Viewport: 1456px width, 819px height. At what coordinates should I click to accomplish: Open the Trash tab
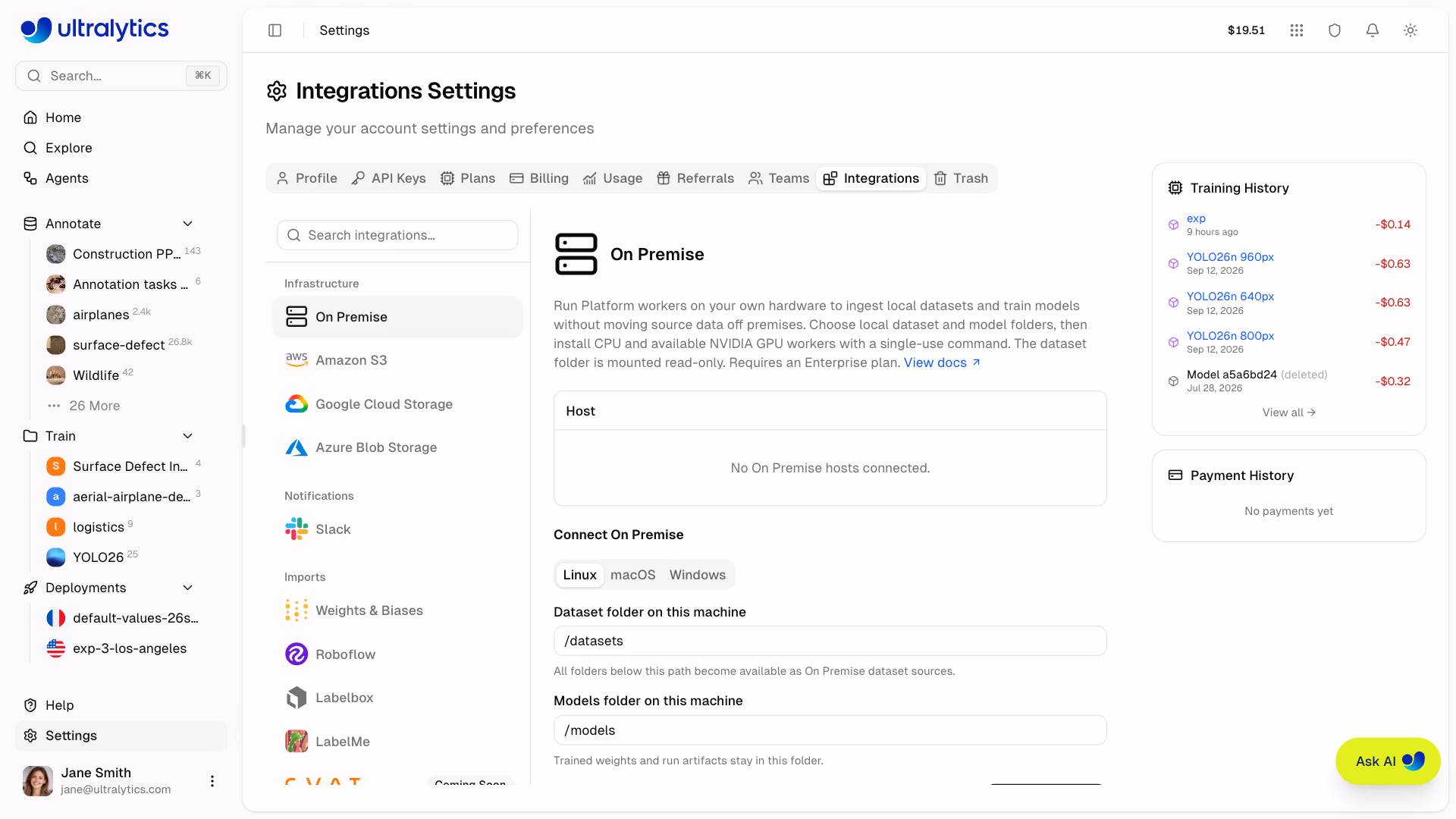pyautogui.click(x=961, y=178)
